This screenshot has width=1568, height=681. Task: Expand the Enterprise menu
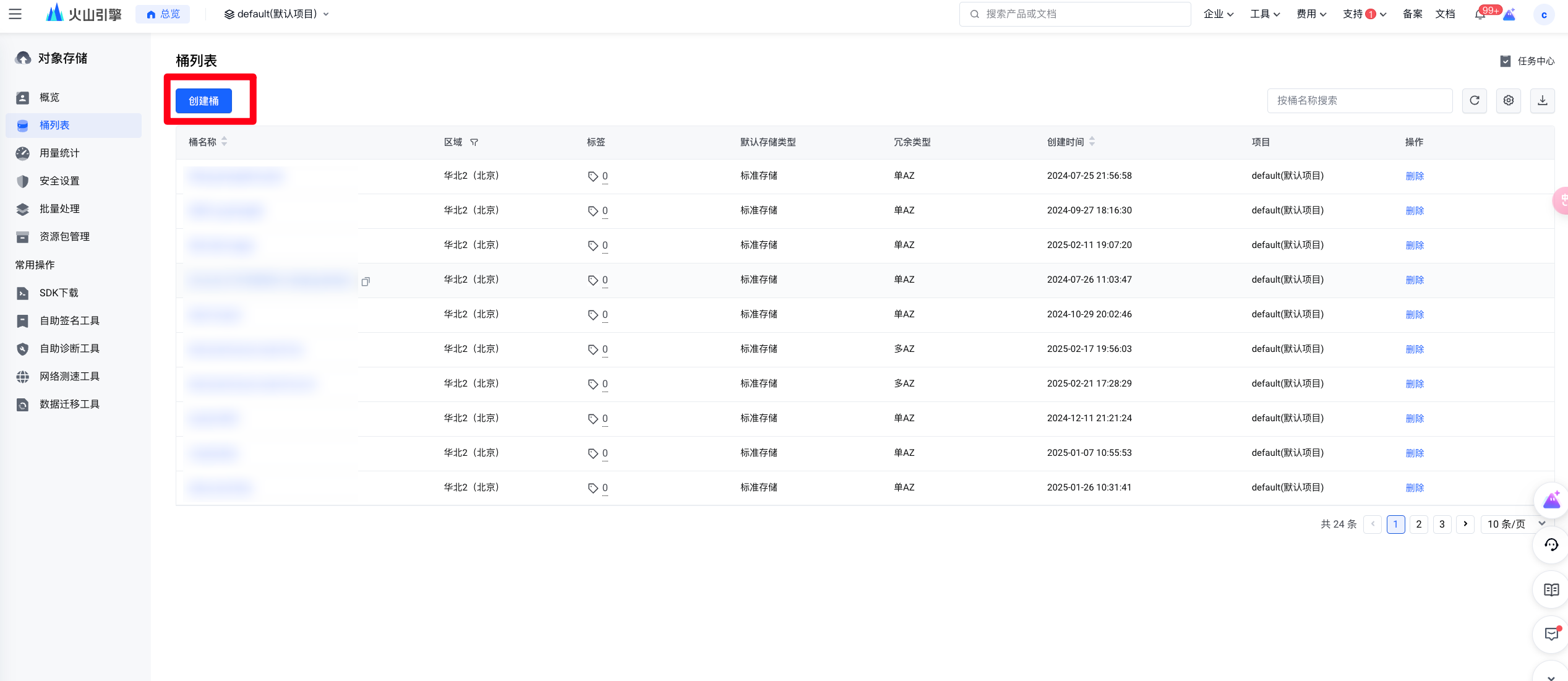[1219, 14]
